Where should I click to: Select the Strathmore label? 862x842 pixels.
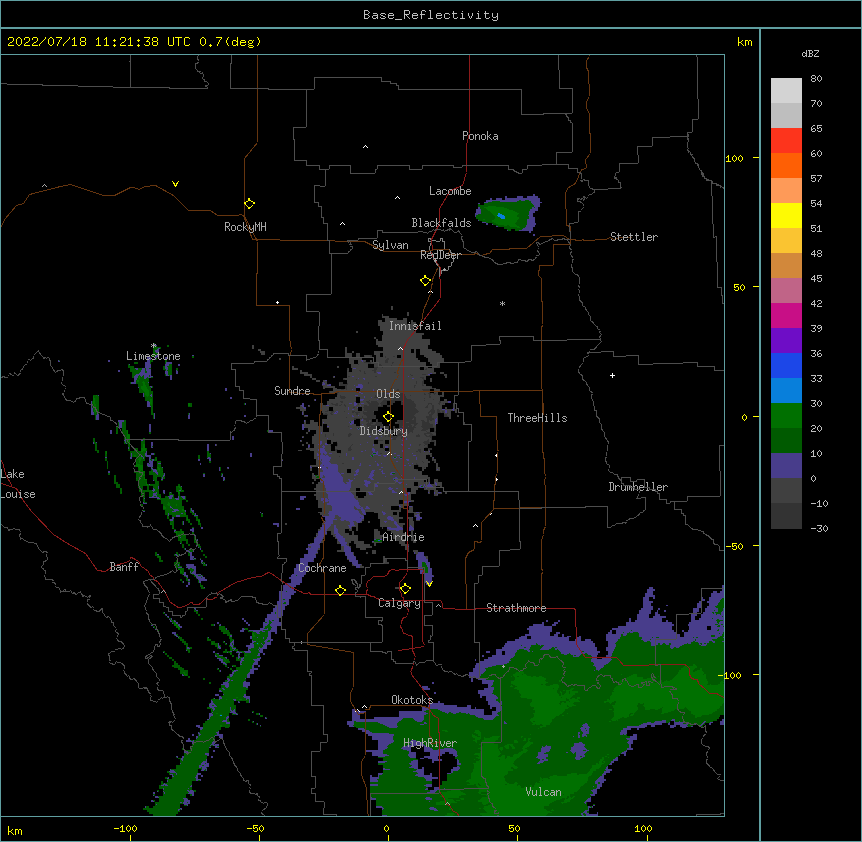pos(516,608)
